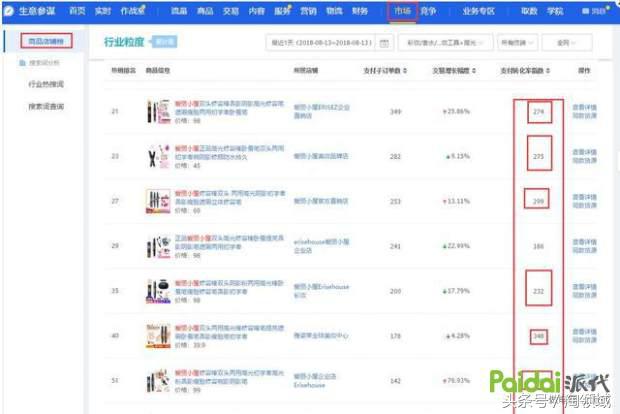Click second operation link in rank 23 row
The width and height of the screenshot is (620, 414).
[x=584, y=161]
